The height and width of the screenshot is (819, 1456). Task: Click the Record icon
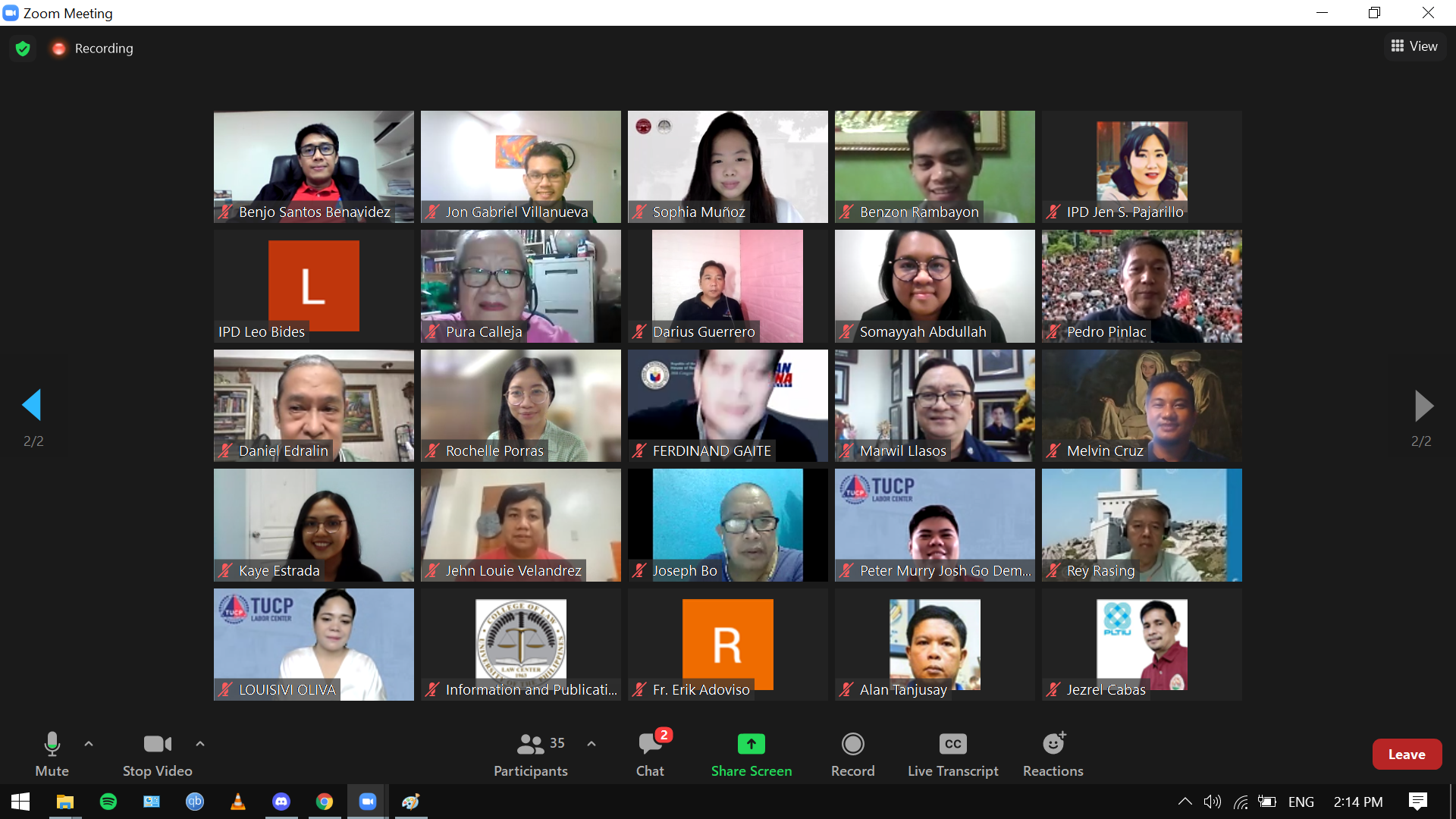tap(852, 745)
